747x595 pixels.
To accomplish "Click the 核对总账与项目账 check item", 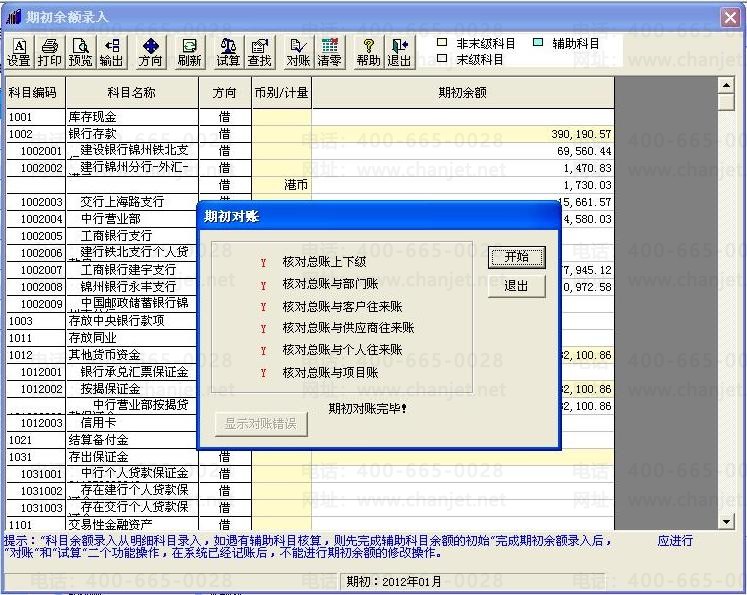I will pos(330,373).
